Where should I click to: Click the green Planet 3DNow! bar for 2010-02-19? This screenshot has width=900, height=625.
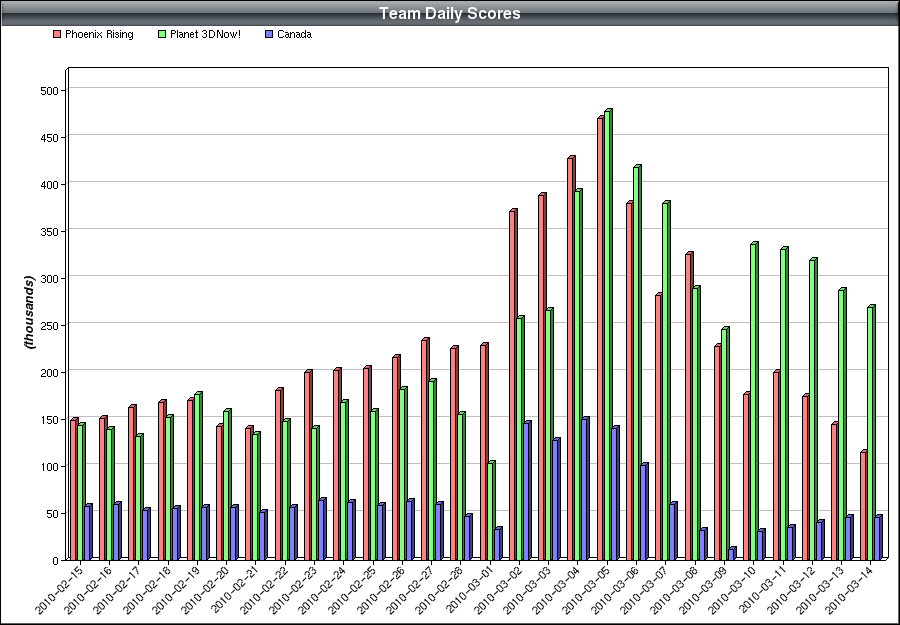point(198,476)
